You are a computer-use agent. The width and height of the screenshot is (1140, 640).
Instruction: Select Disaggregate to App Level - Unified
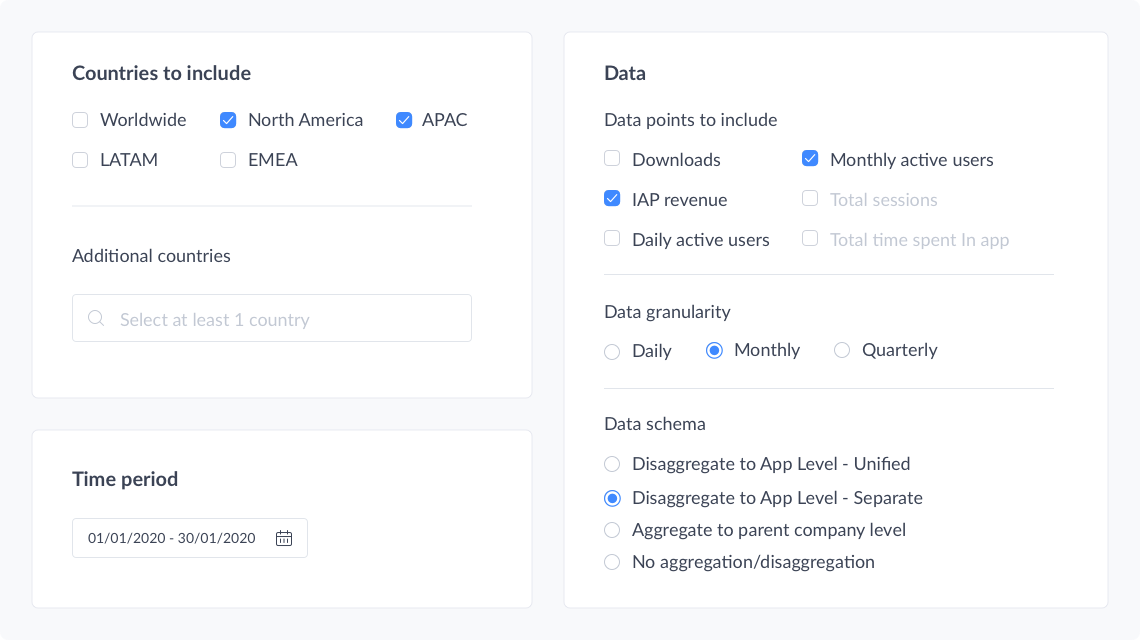coord(612,464)
